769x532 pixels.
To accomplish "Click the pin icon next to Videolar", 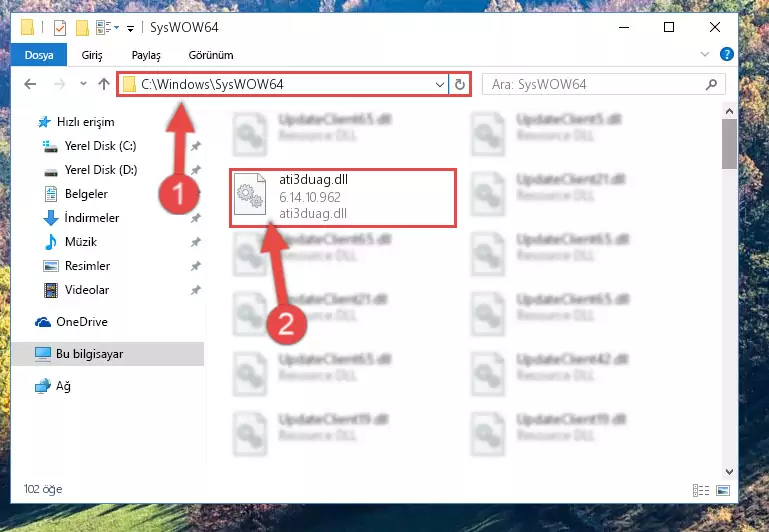I will (196, 290).
